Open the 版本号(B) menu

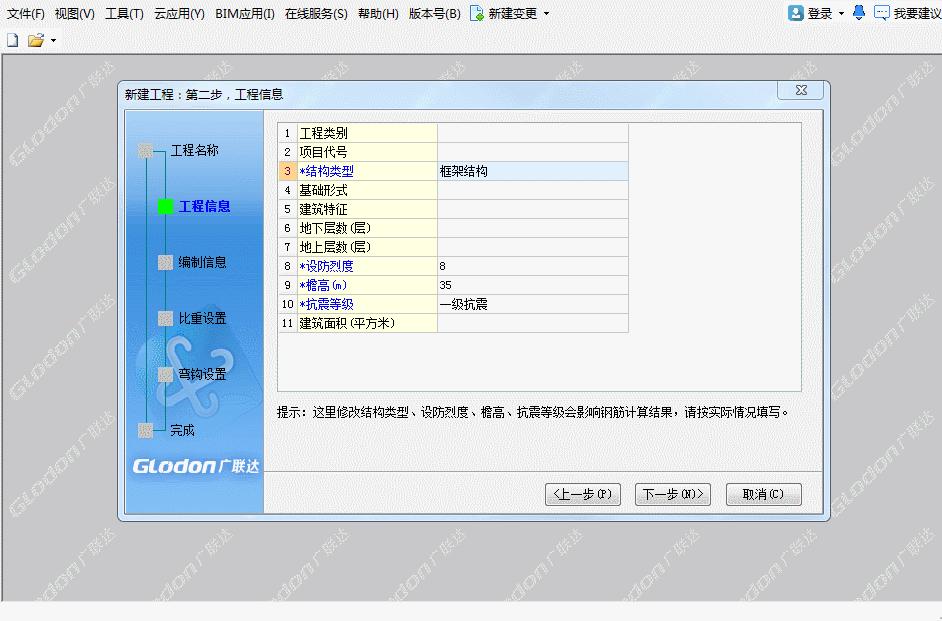point(434,13)
